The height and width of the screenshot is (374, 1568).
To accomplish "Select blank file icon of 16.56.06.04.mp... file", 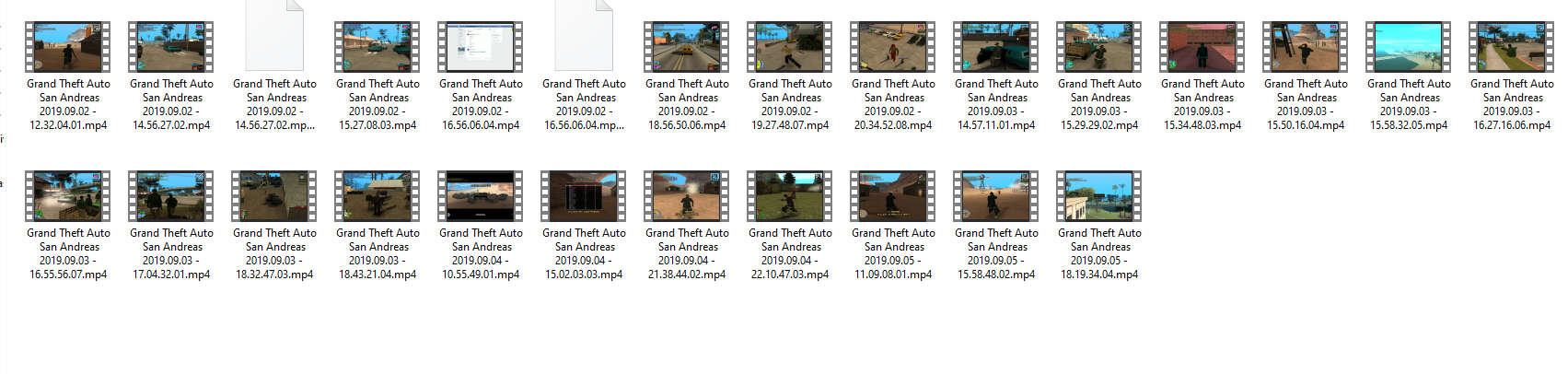I will [x=584, y=37].
